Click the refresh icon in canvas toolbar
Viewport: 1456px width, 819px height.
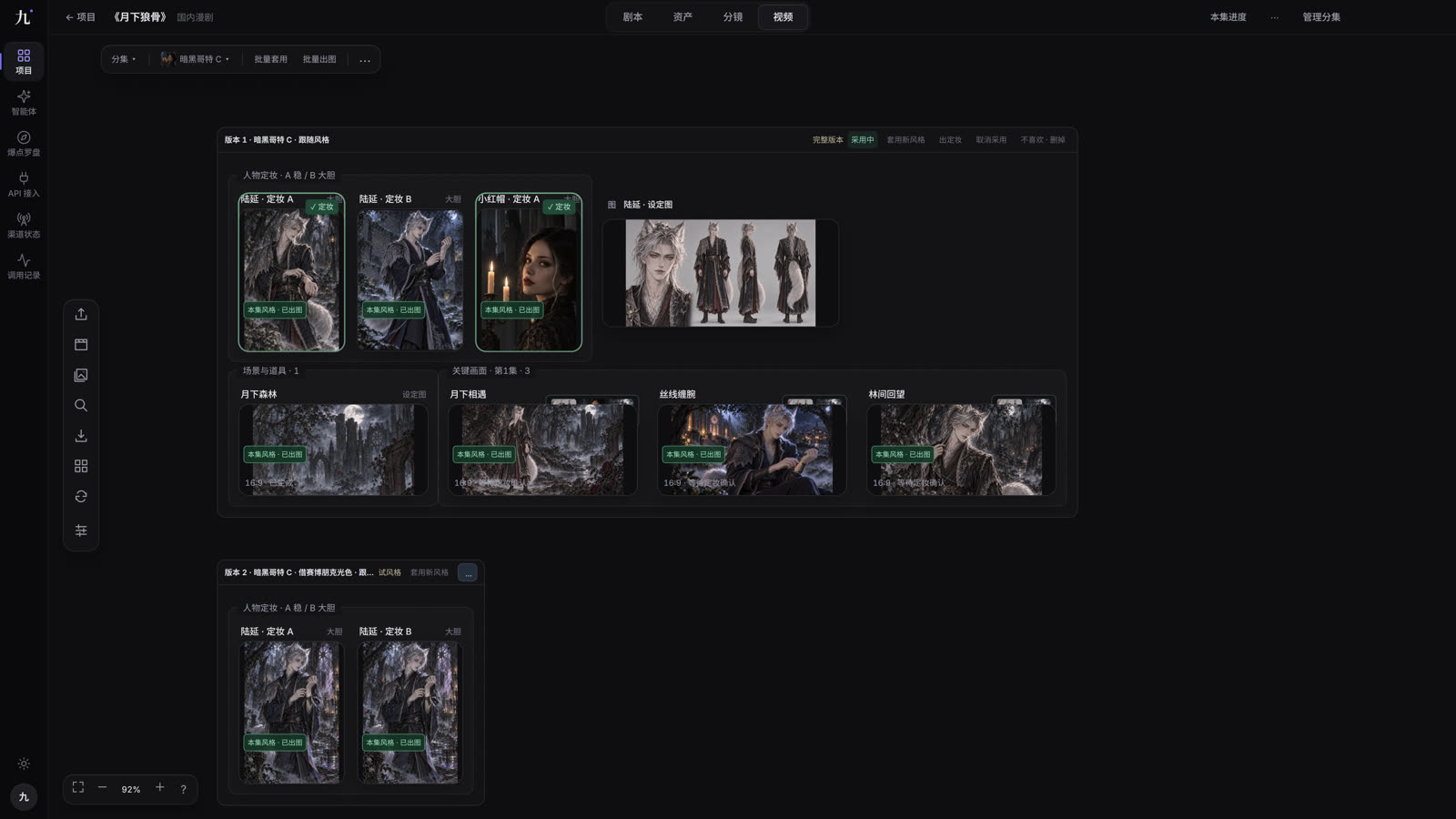pyautogui.click(x=81, y=496)
